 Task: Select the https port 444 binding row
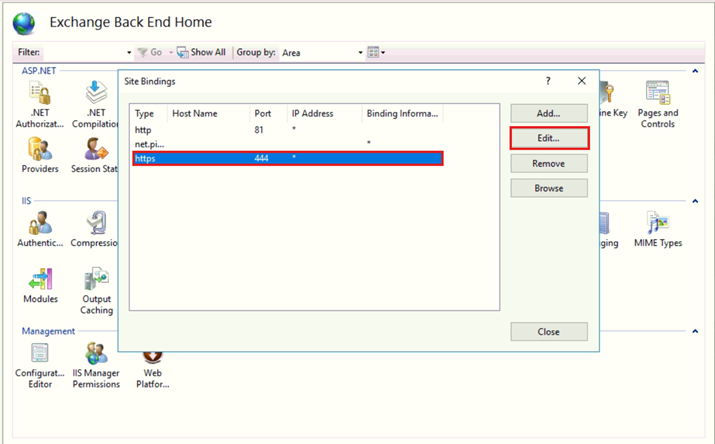tap(288, 159)
